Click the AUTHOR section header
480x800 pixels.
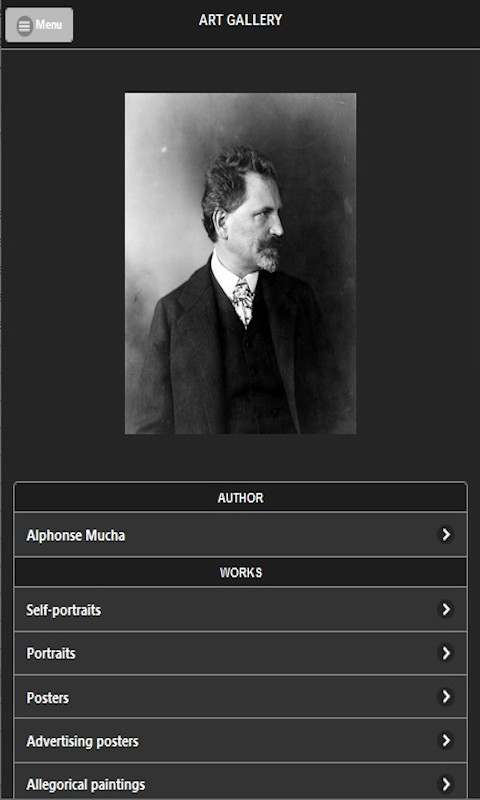[x=240, y=497]
